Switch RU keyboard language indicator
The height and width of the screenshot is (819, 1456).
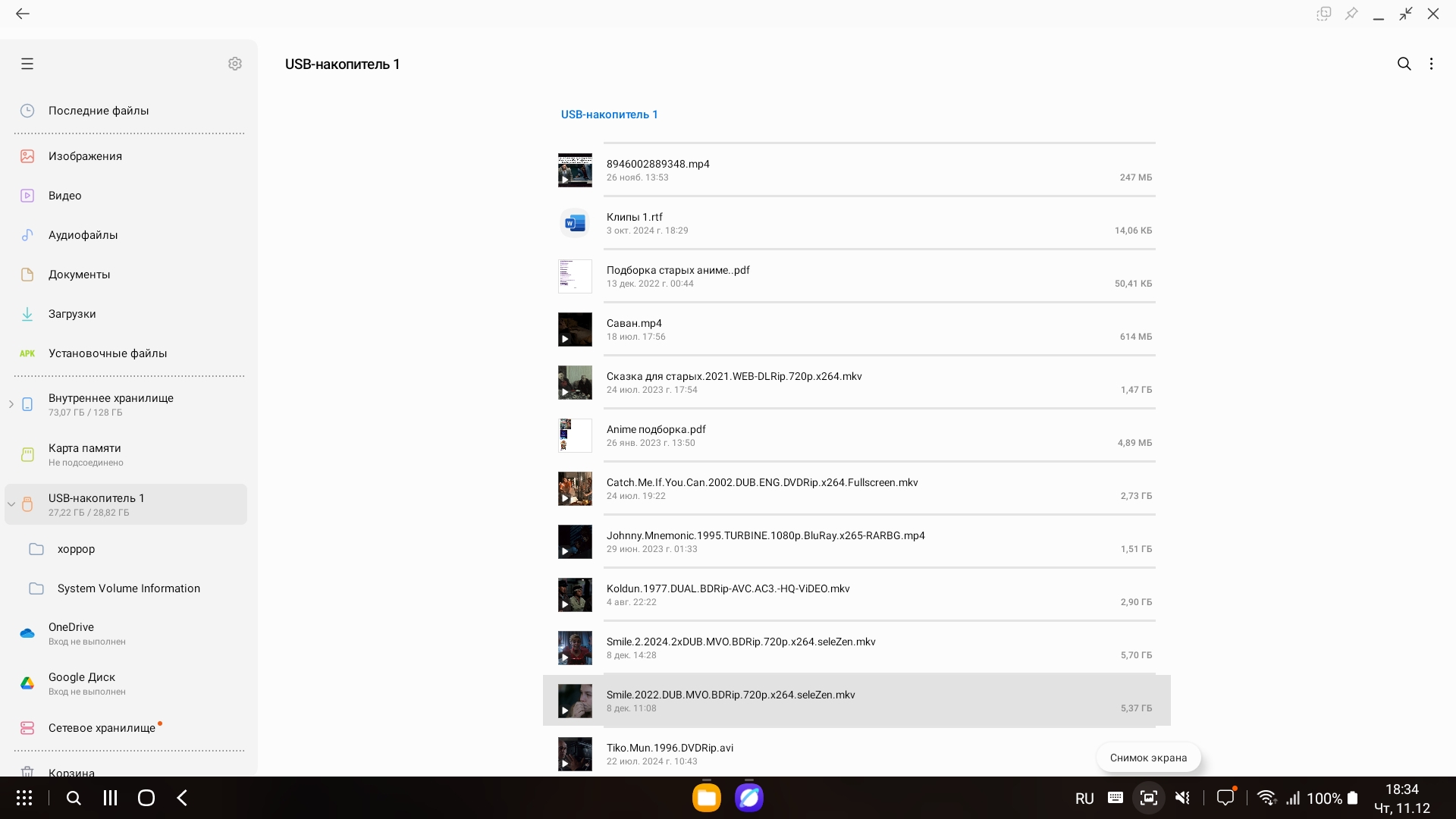click(x=1084, y=799)
